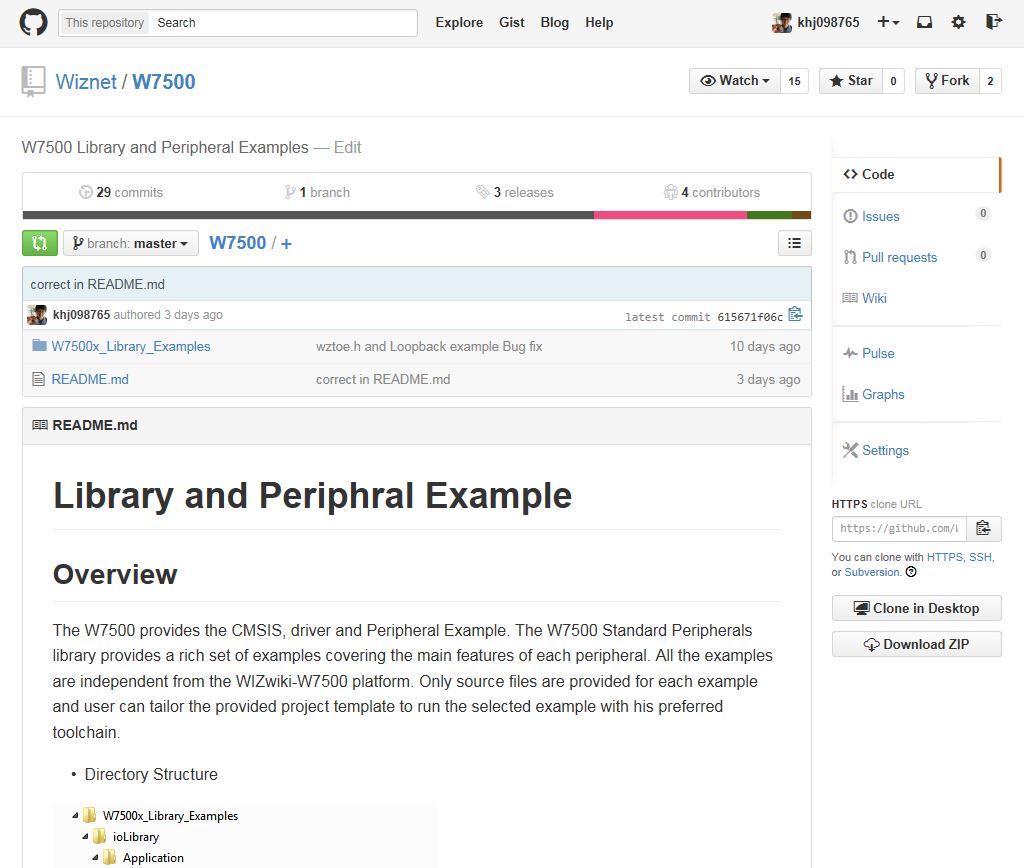Screen dimensions: 1024x868
Task: Open the Graphs tab
Action: (883, 394)
